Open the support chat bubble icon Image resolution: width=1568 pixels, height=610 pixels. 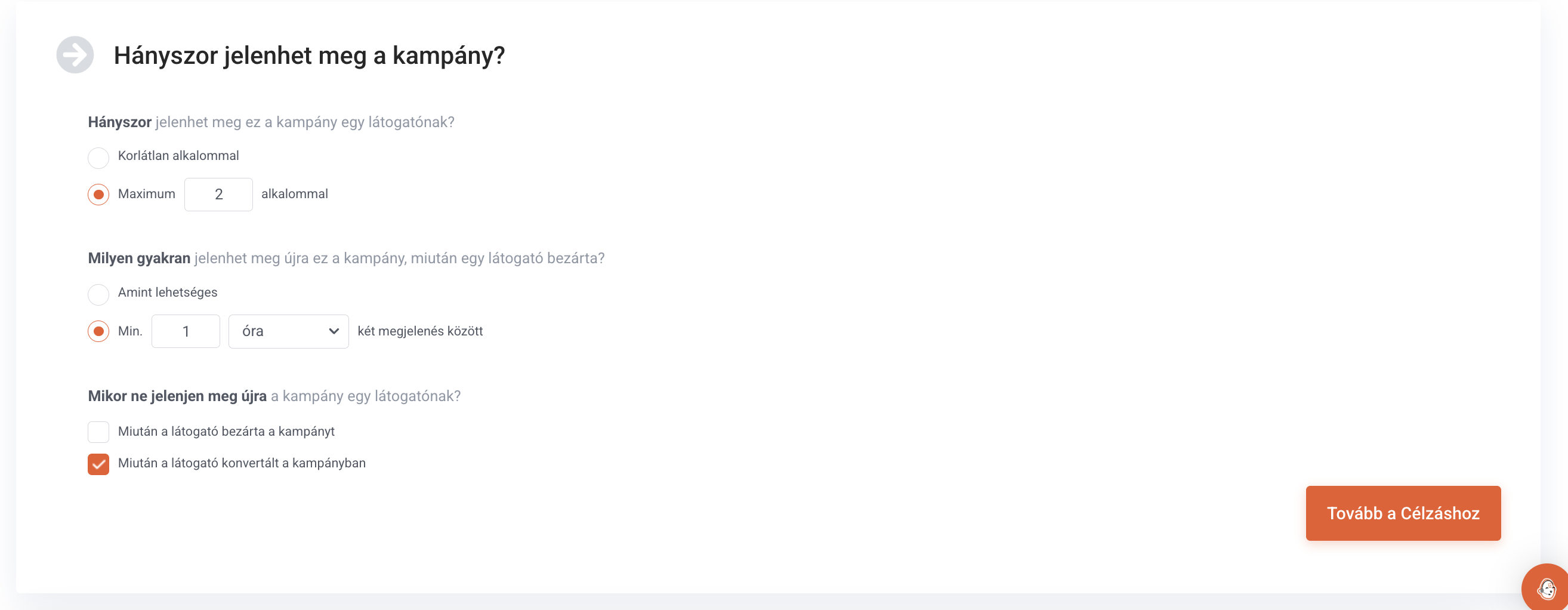point(1546,588)
